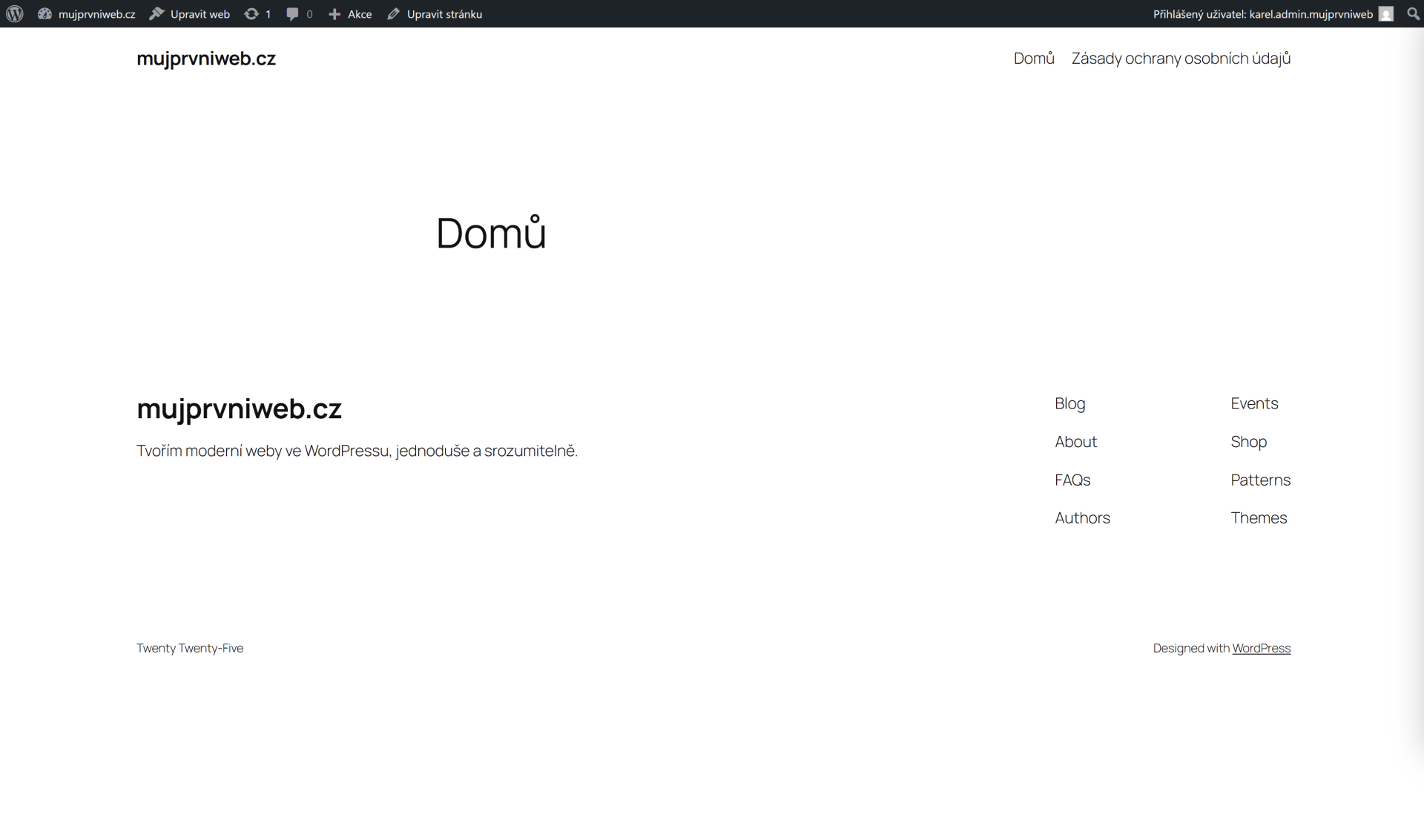Screen dimensions: 1424x840
Task: Open the Domů navigation menu item
Action: (1034, 59)
